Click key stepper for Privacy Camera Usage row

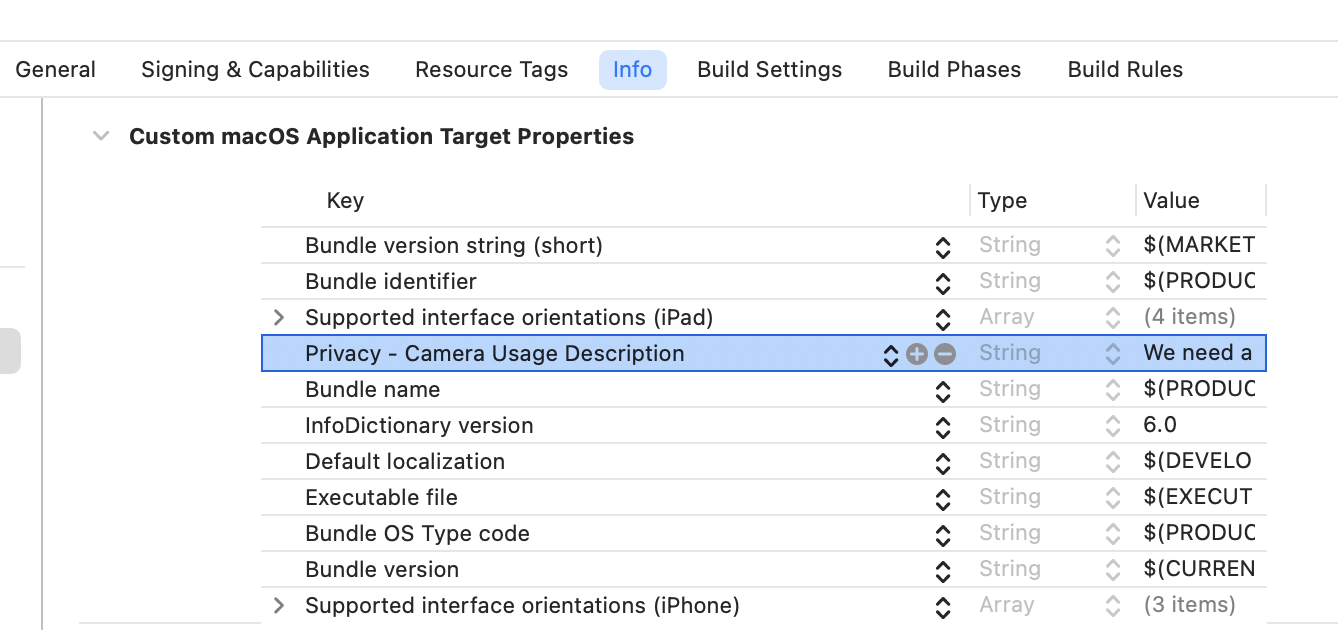(890, 355)
